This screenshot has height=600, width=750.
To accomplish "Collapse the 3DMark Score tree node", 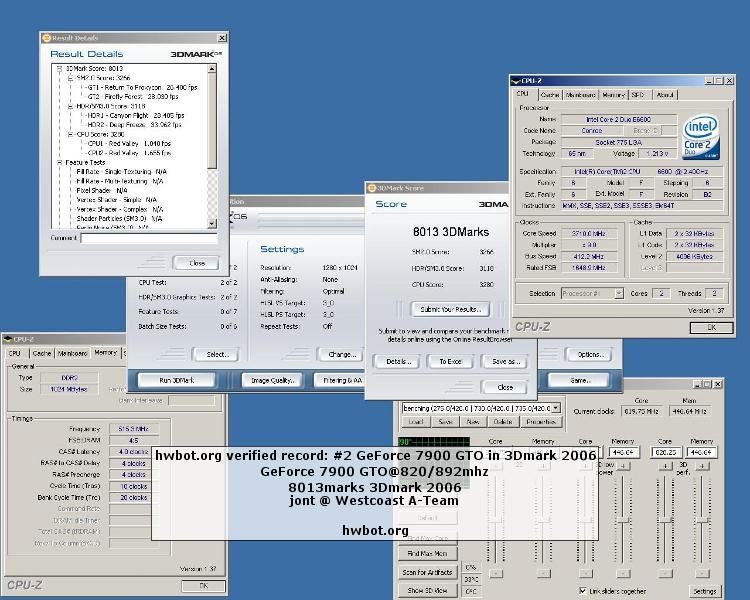I will [x=60, y=69].
